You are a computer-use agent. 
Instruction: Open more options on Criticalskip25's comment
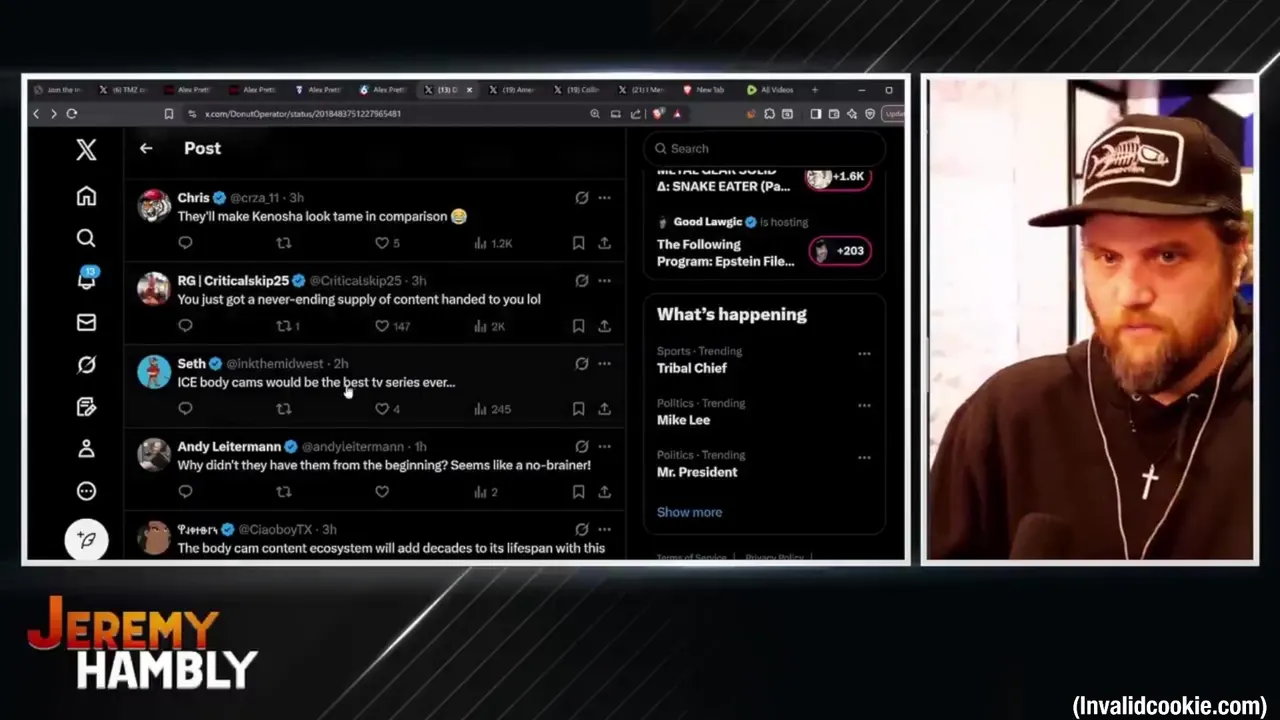(x=604, y=281)
